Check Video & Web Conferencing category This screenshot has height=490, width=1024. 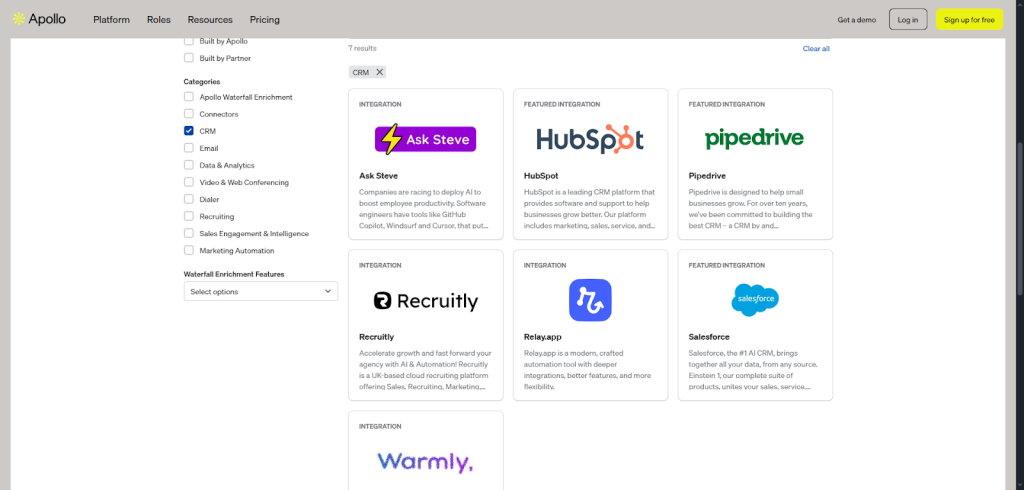189,182
